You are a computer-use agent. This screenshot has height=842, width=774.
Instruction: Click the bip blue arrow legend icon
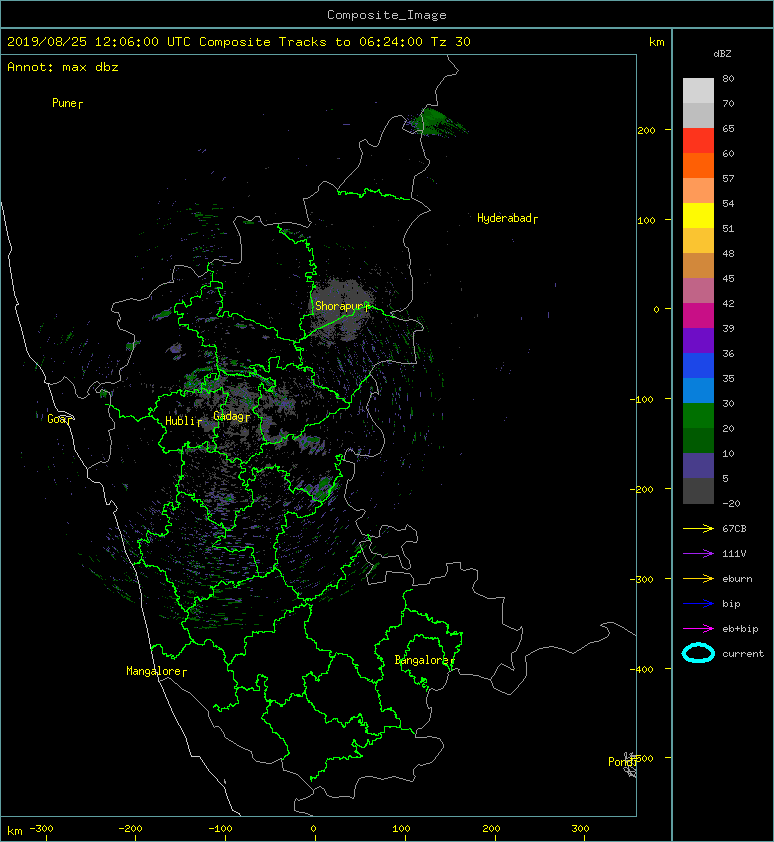pyautogui.click(x=698, y=604)
